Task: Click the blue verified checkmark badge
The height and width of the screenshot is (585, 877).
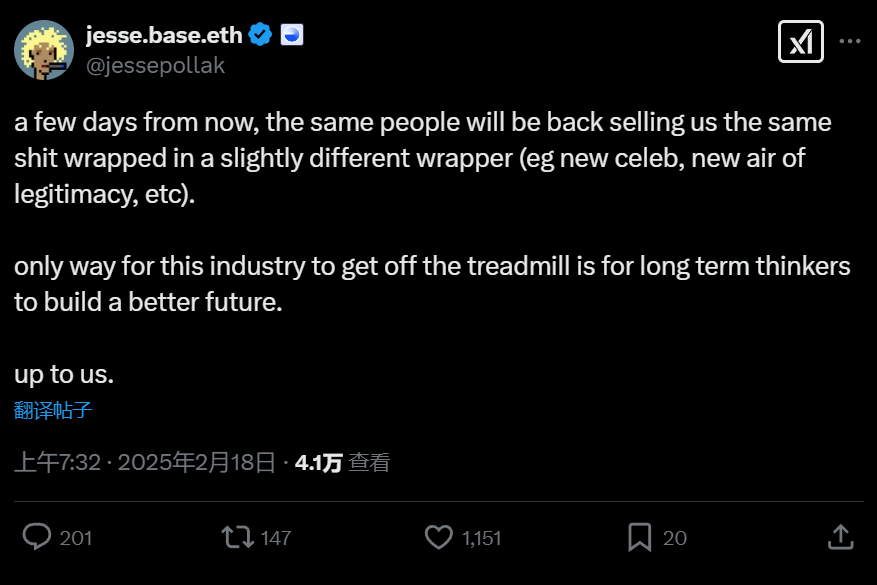Action: coord(259,33)
